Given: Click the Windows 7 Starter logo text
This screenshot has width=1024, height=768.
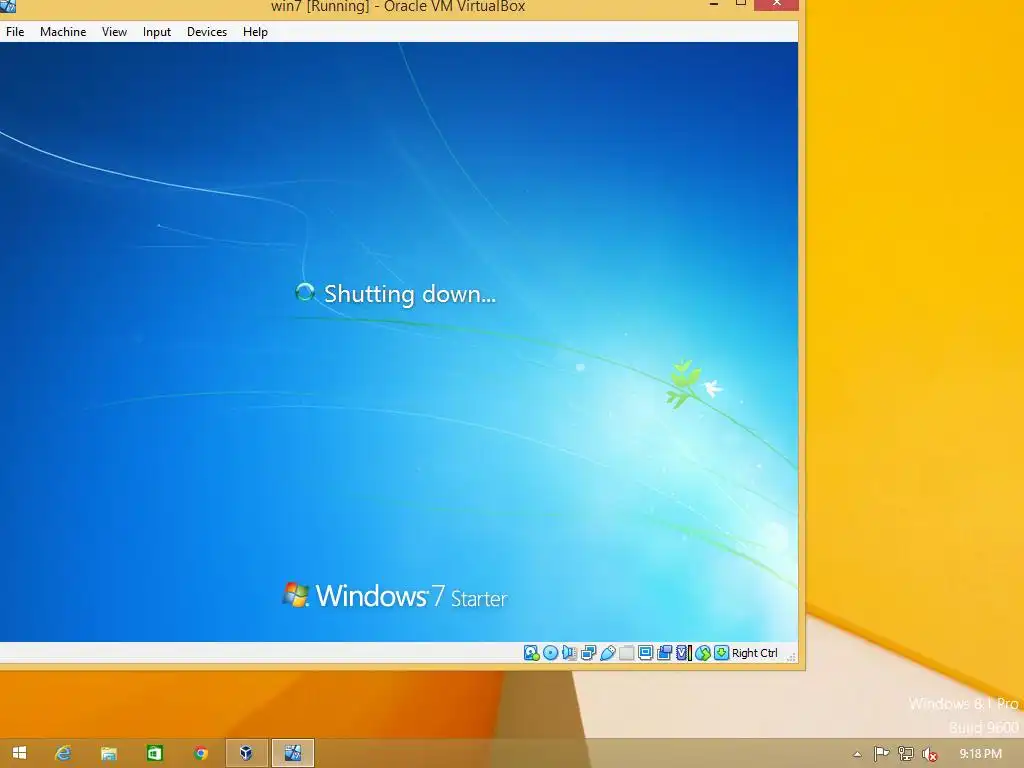Looking at the screenshot, I should [x=411, y=596].
